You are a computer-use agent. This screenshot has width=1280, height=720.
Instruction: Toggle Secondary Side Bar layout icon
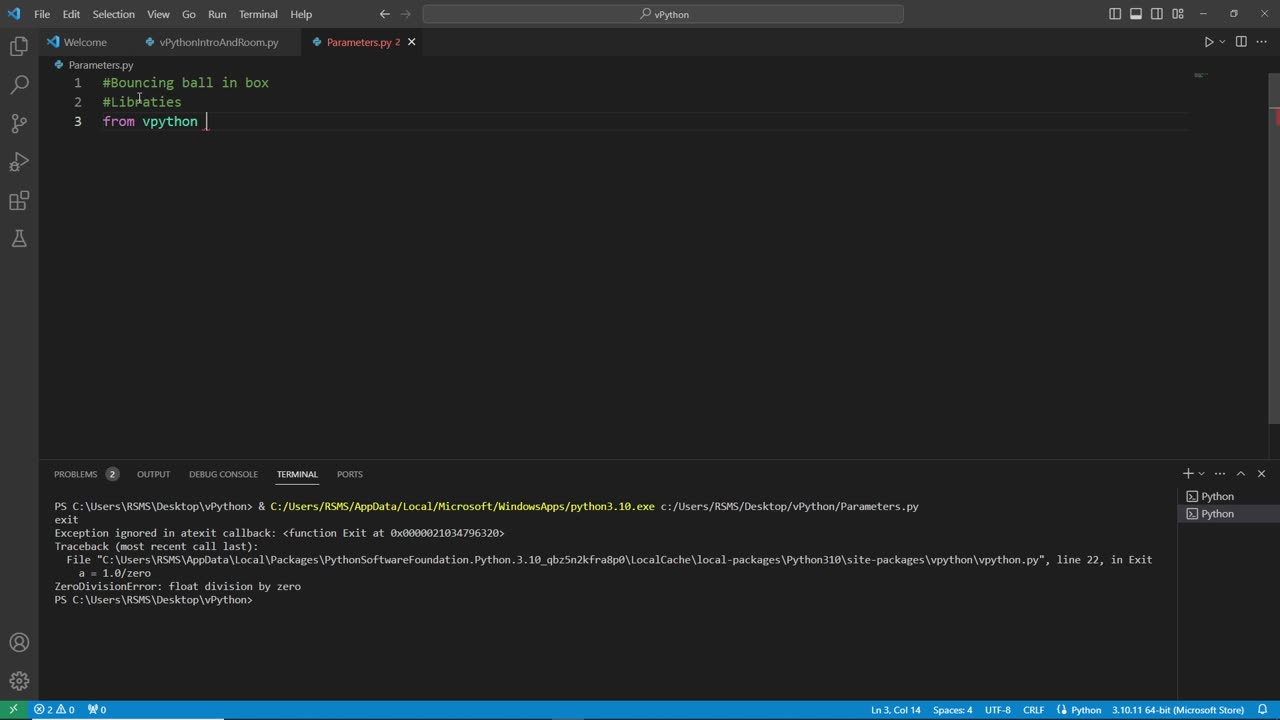(1157, 14)
